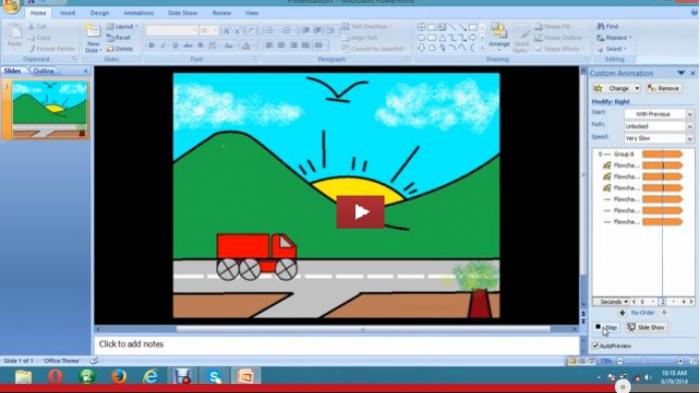This screenshot has width=700, height=393.
Task: Click the Cut command
Action: pyautogui.click(x=38, y=27)
